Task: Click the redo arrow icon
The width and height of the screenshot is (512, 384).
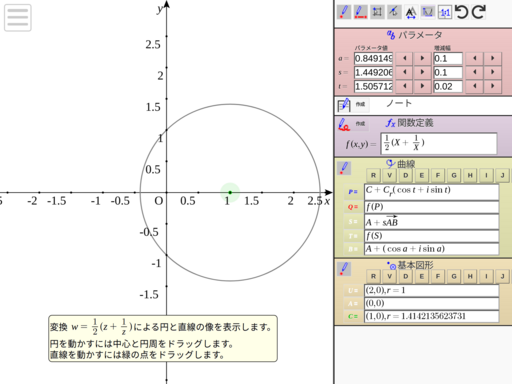Action: tap(479, 12)
